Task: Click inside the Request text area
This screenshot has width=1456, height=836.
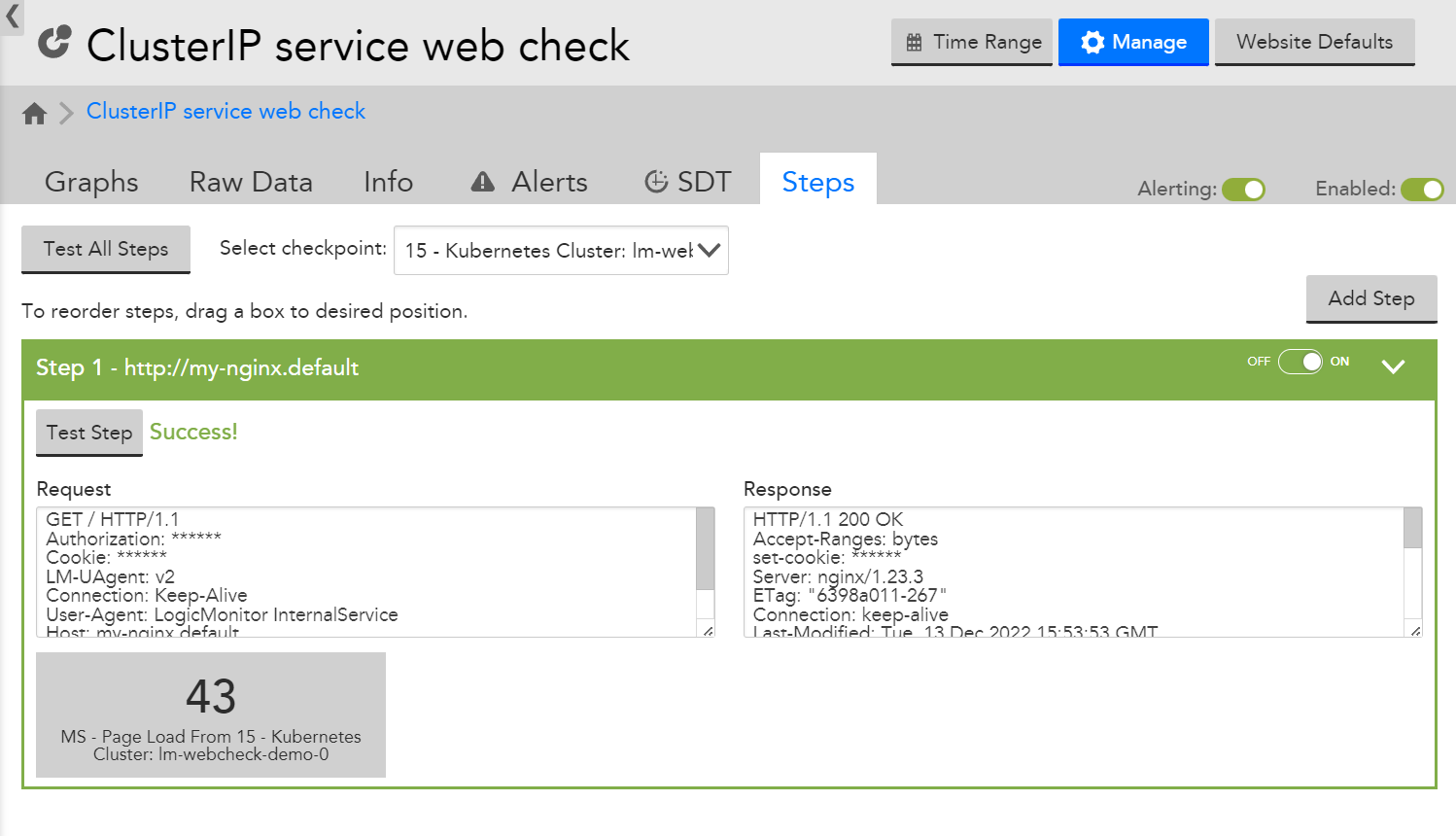Action: [x=369, y=572]
